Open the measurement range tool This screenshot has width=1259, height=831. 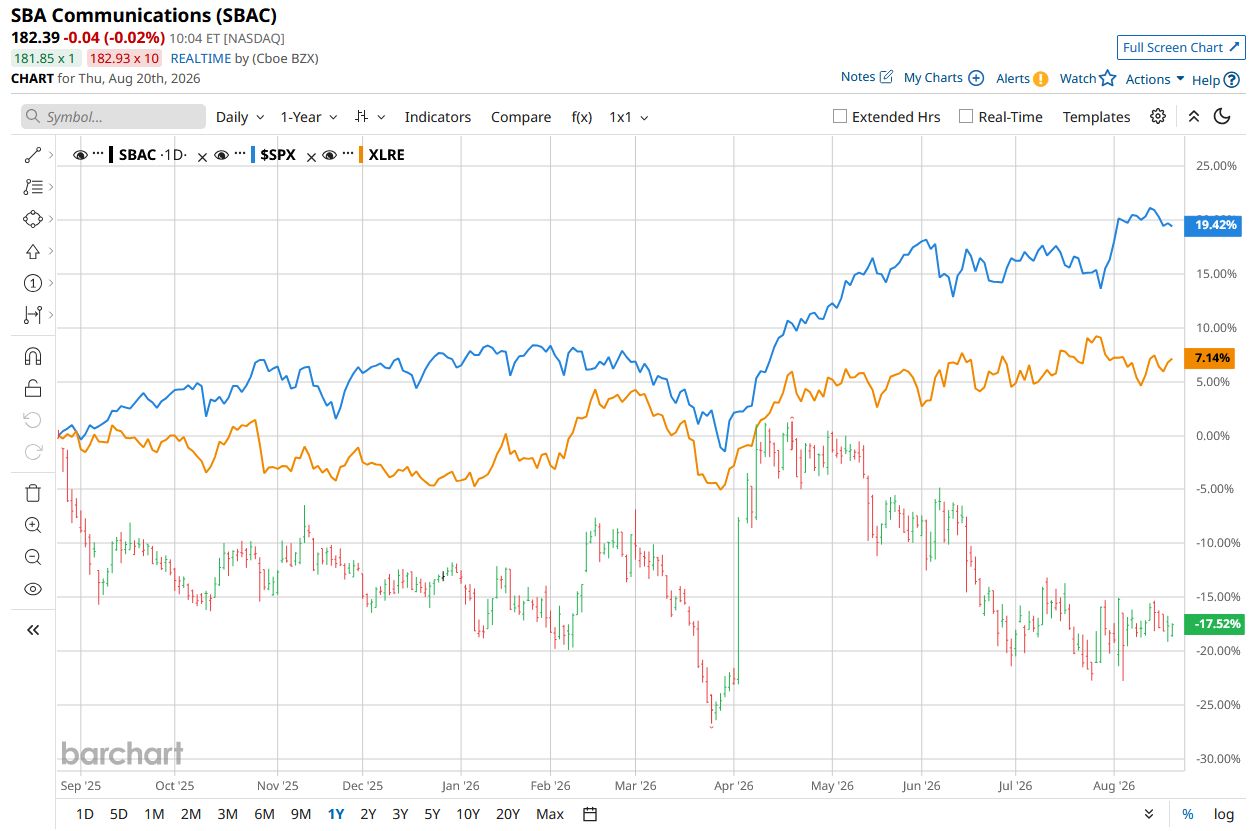pyautogui.click(x=32, y=315)
